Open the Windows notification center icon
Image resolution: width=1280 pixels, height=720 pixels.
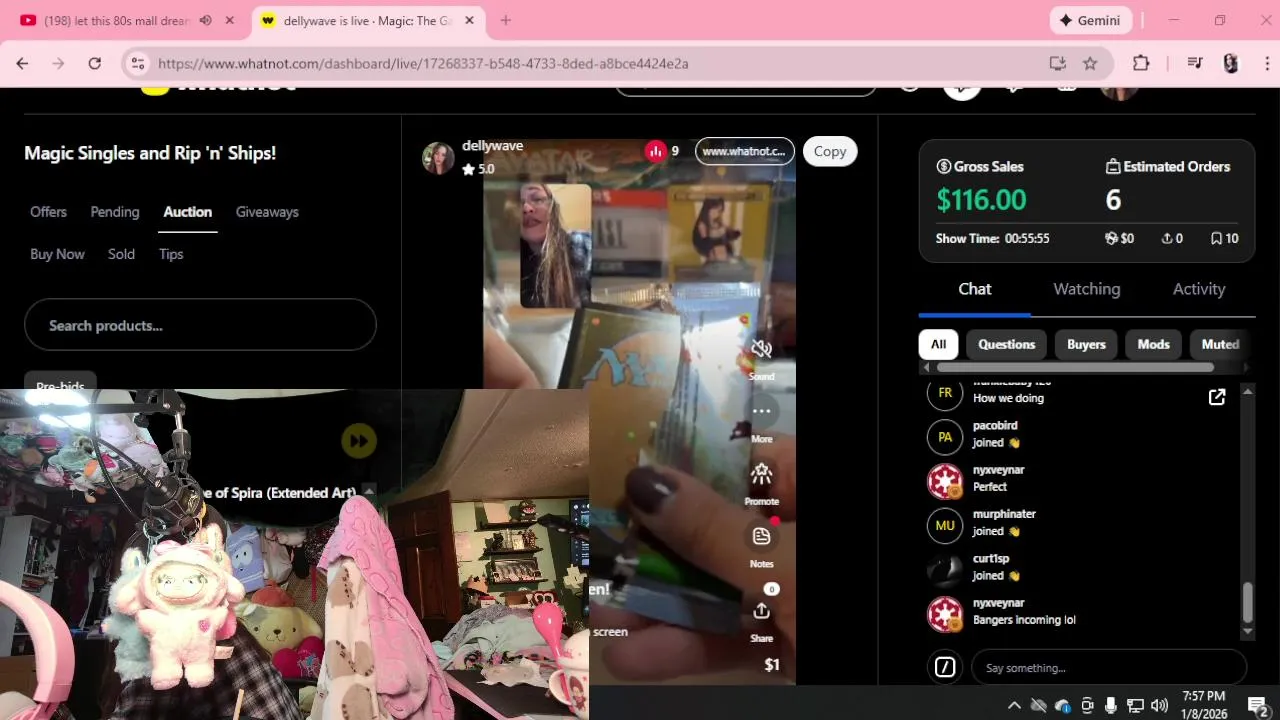point(1257,705)
